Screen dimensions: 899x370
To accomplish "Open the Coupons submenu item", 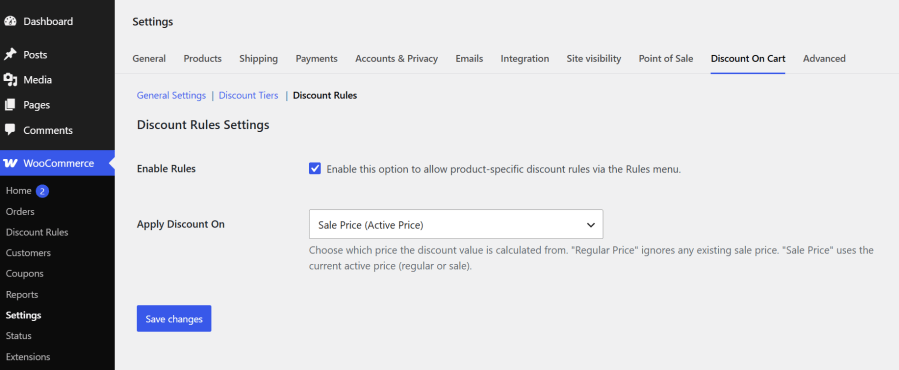I will 25,274.
